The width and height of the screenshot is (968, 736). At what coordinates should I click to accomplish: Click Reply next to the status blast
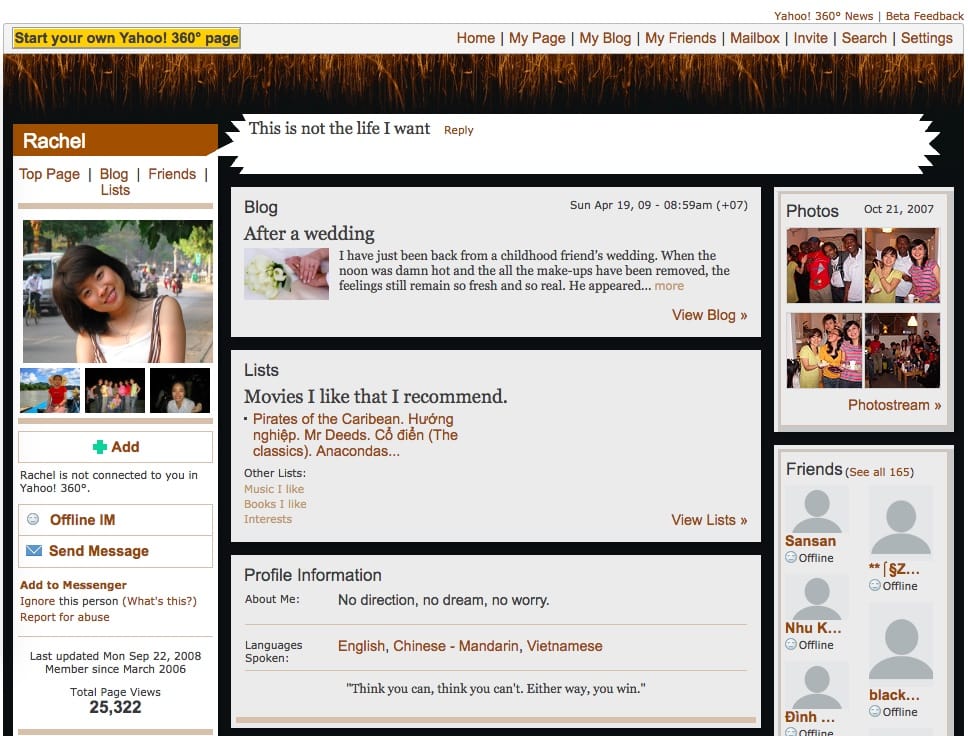click(x=459, y=130)
